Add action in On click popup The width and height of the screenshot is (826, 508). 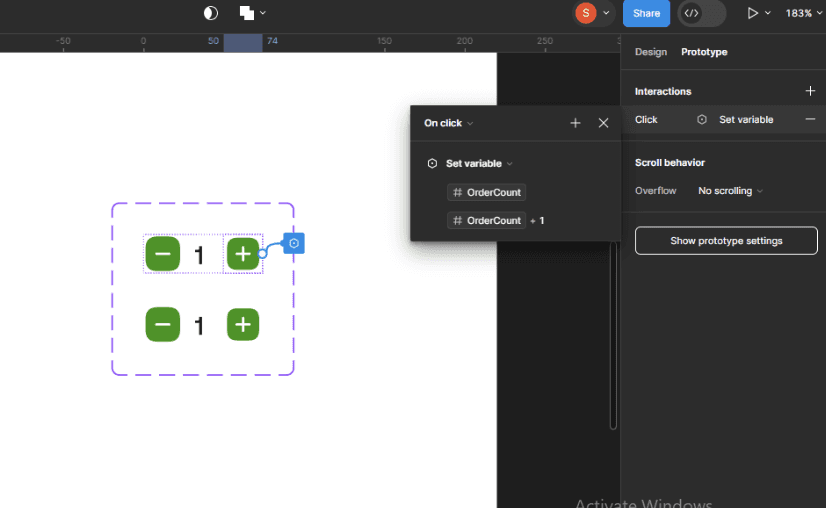pos(575,123)
